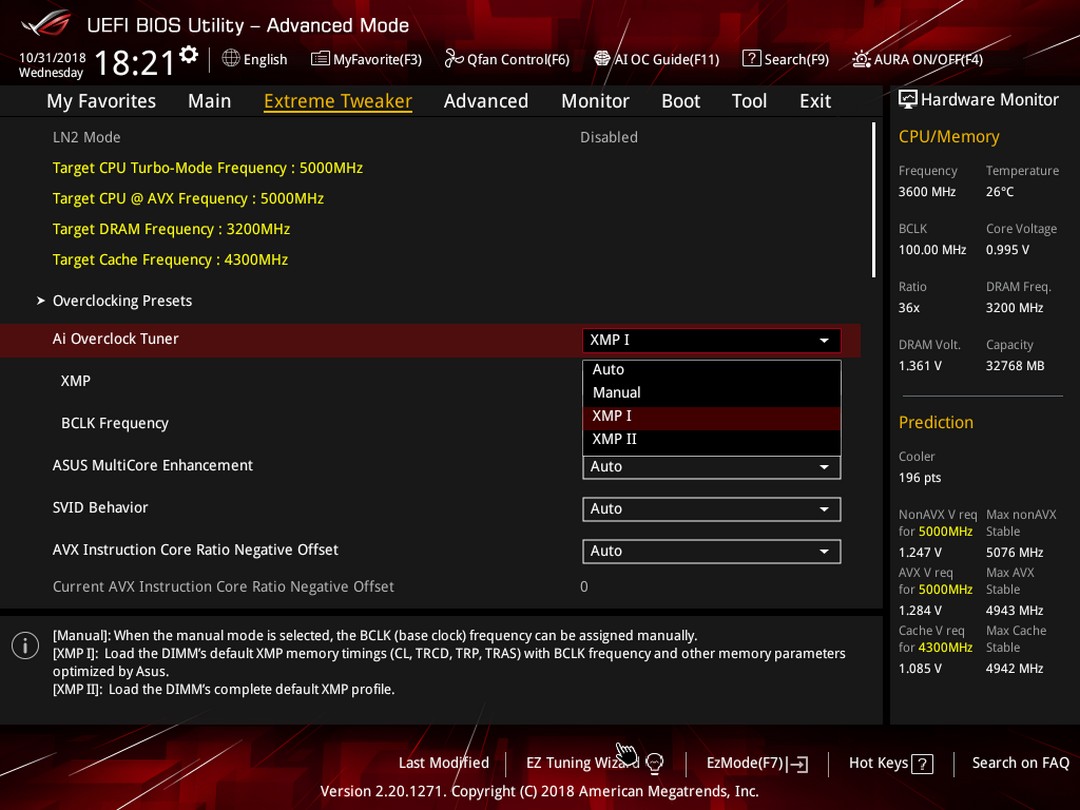Open MyFavorite(F3) shortcut
This screenshot has width=1080, height=810.
pyautogui.click(x=366, y=59)
